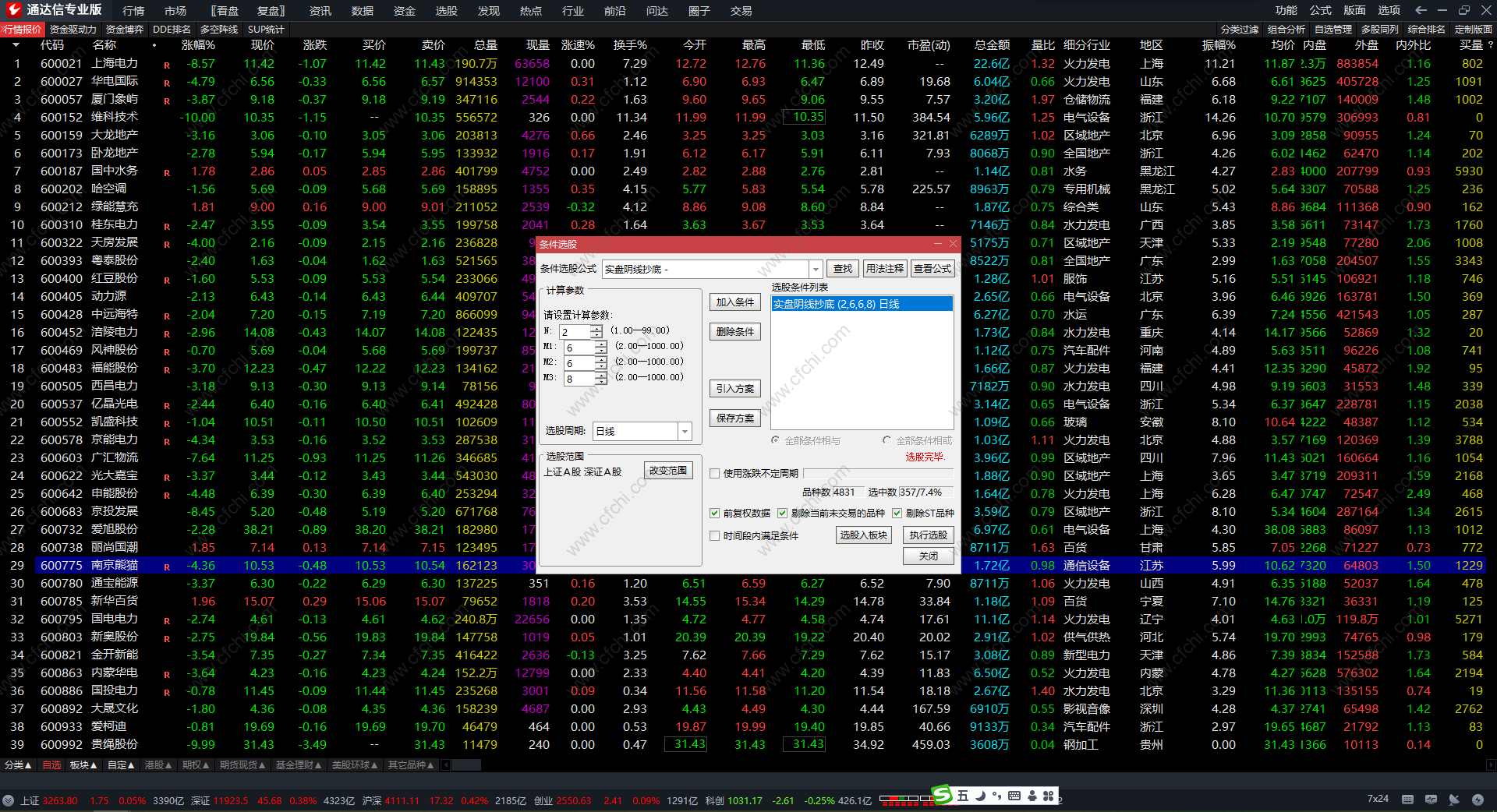Expand the column header dropdown arrow before 代码
The height and width of the screenshot is (812, 1497).
[x=16, y=45]
